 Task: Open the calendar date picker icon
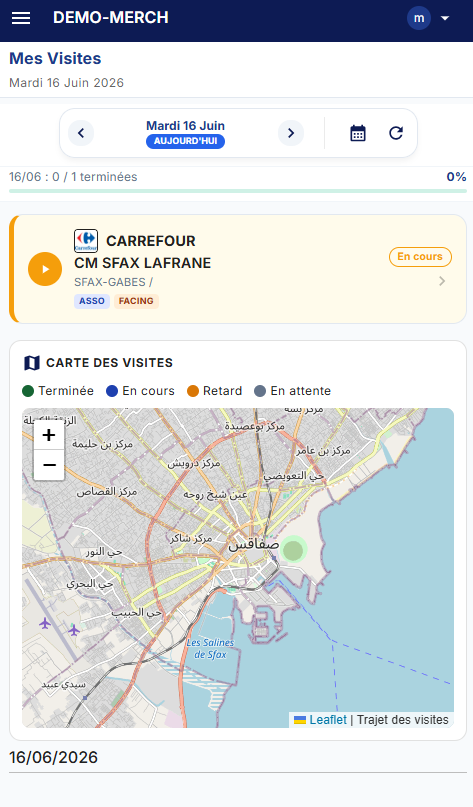(x=358, y=133)
